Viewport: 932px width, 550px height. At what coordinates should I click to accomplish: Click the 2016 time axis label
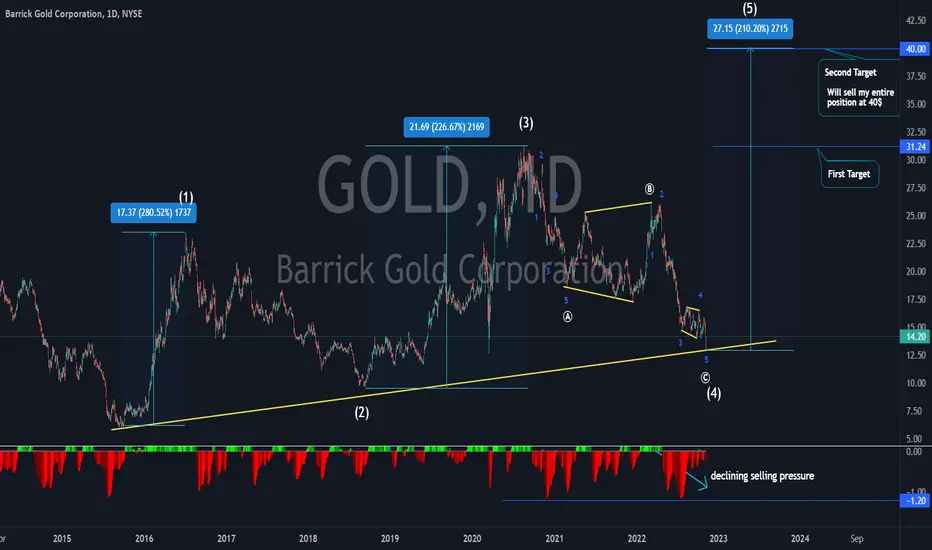tap(144, 539)
